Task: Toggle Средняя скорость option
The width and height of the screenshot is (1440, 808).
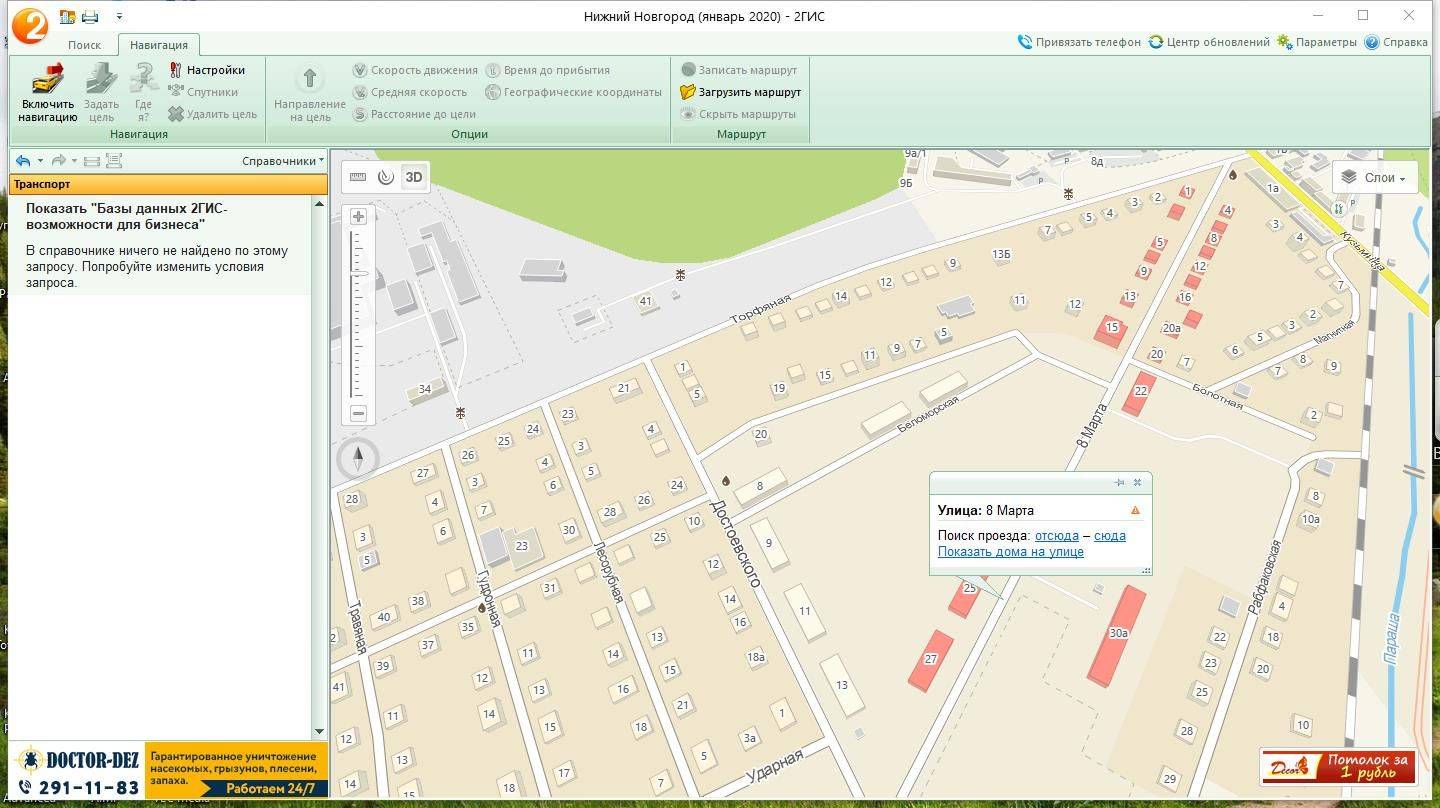Action: coord(410,92)
